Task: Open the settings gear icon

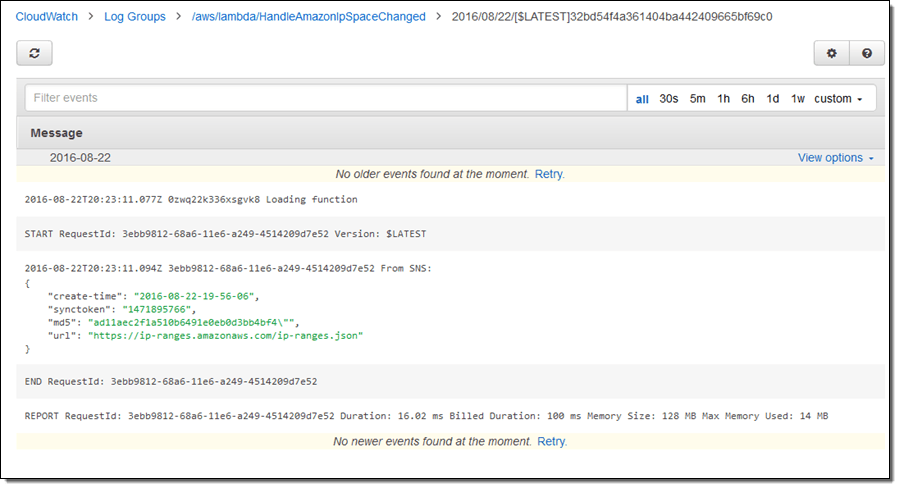Action: point(831,53)
